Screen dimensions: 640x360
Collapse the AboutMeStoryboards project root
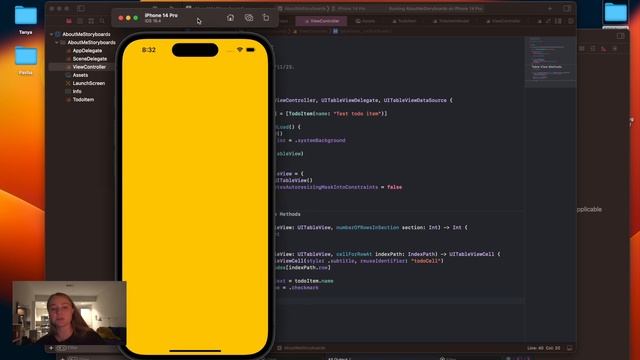(51, 34)
